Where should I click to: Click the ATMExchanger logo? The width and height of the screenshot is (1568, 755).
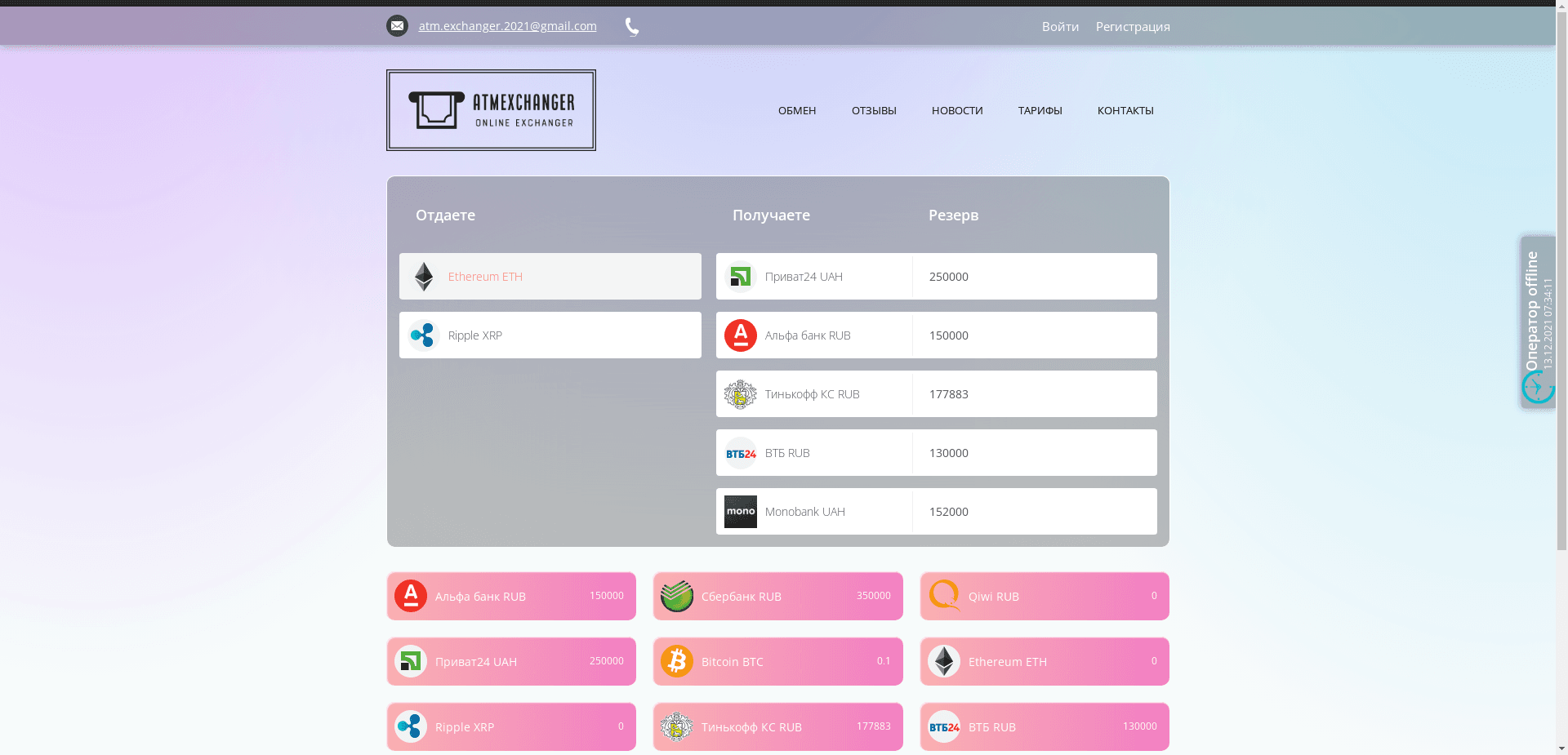pos(491,110)
